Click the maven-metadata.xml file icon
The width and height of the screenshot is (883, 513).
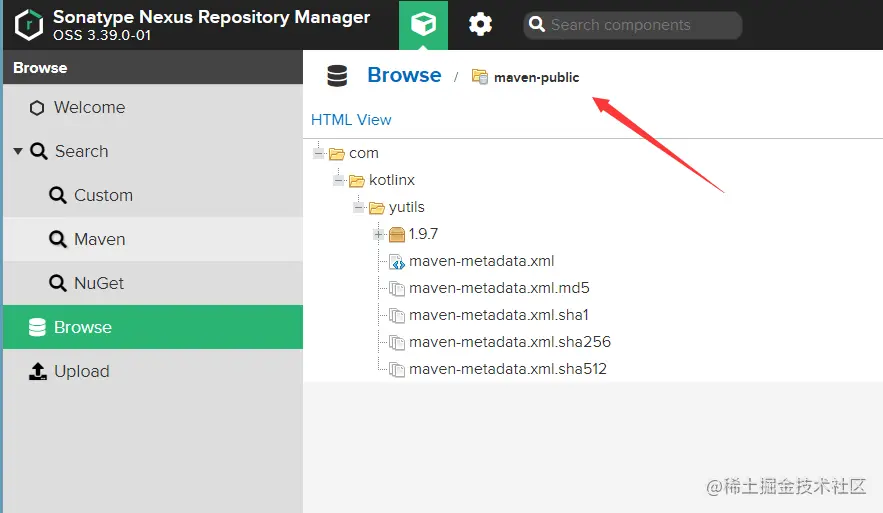point(397,262)
